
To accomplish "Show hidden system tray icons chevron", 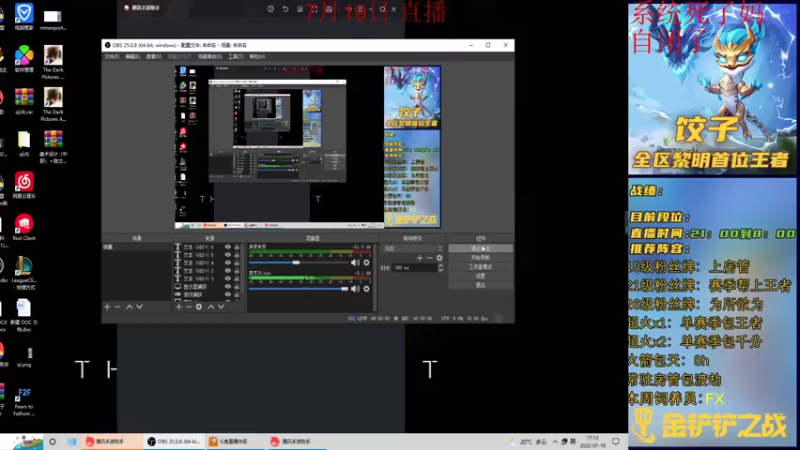I will coord(555,442).
